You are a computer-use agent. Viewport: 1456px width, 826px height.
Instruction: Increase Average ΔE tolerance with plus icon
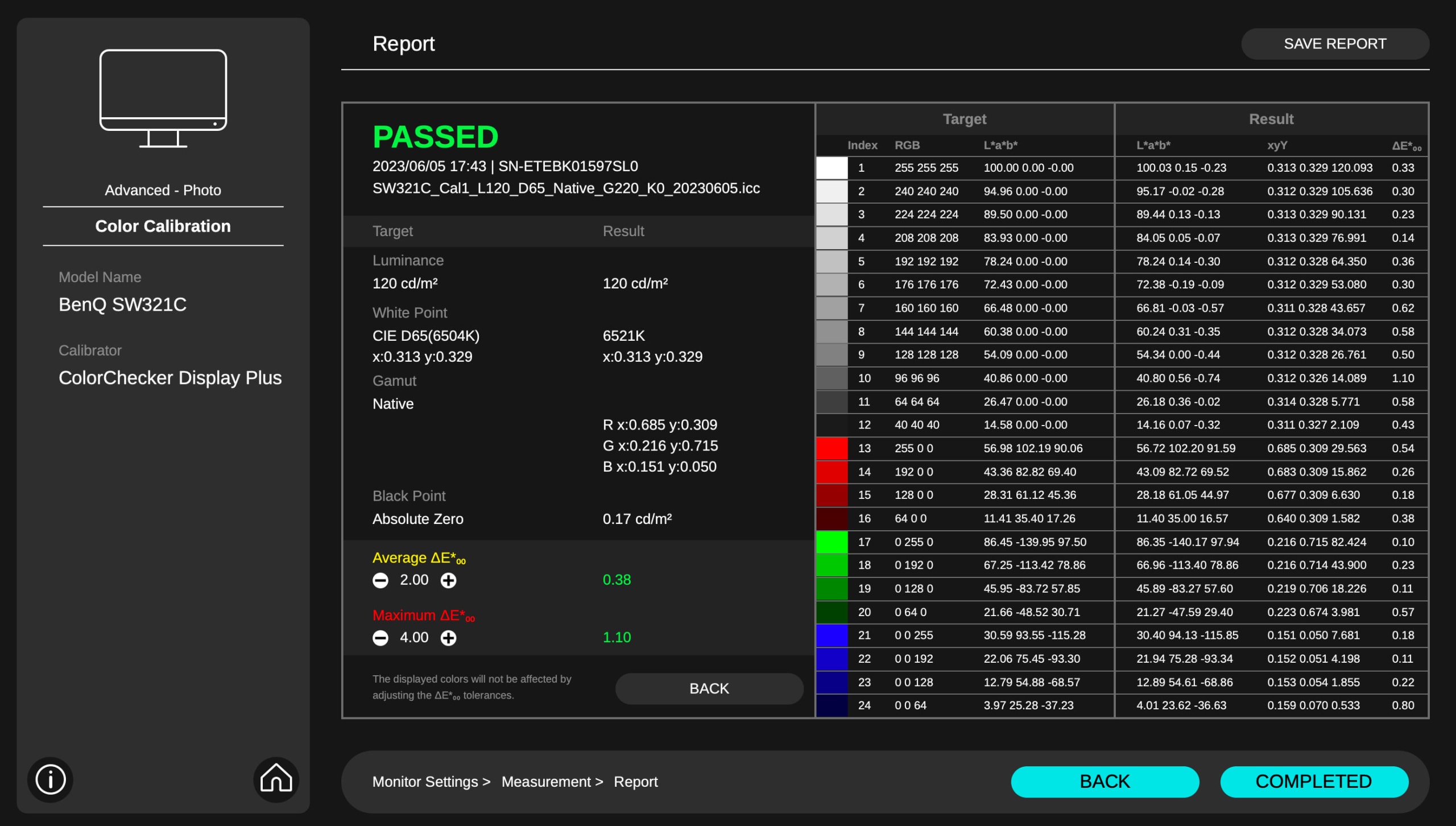[449, 580]
